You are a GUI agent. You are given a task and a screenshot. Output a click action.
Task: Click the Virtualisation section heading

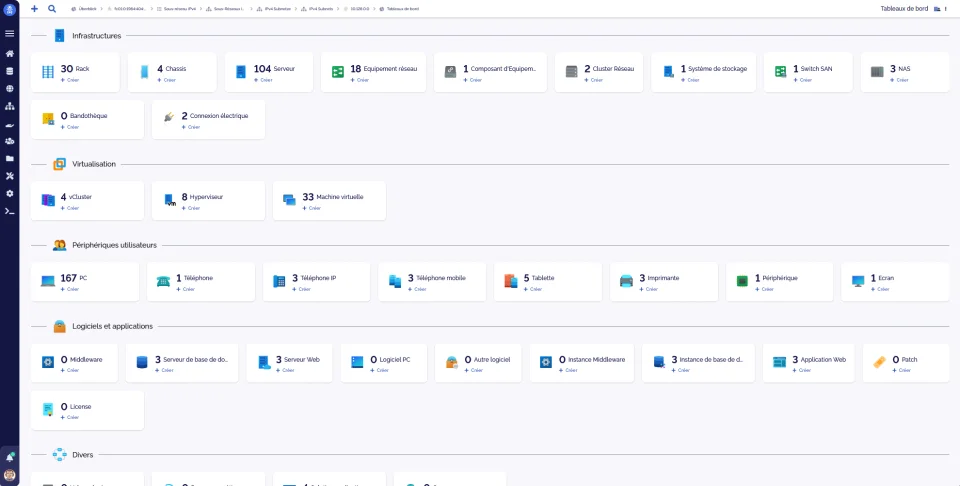[94, 164]
